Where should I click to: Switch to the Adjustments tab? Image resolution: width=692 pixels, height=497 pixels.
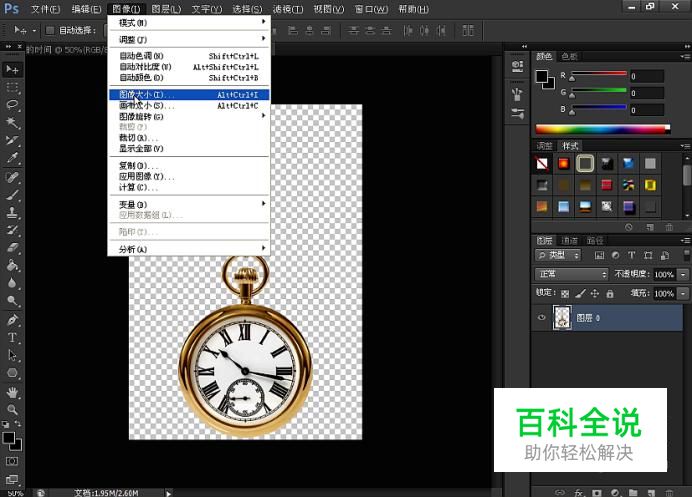pyautogui.click(x=544, y=146)
